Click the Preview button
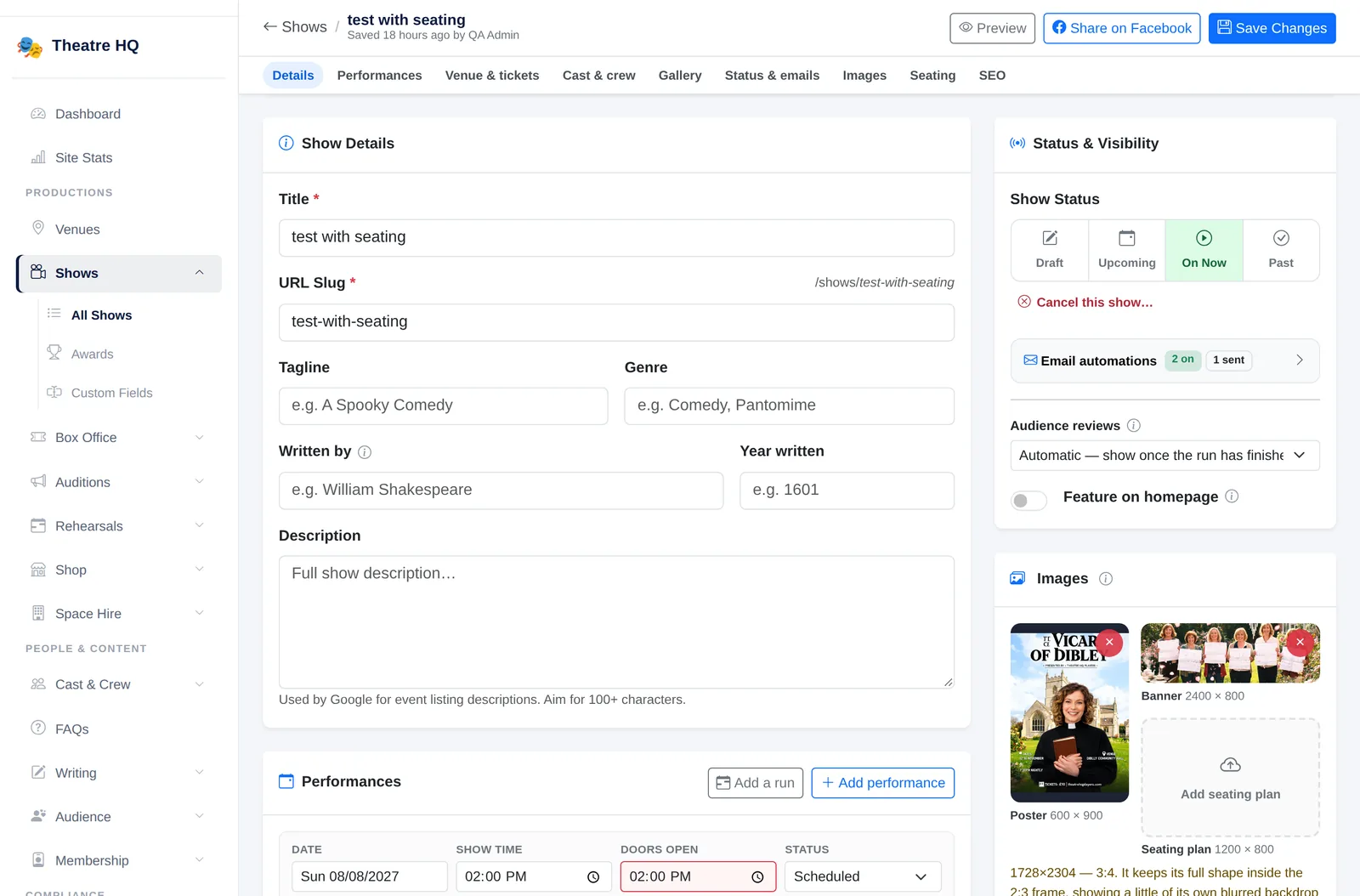 click(993, 28)
